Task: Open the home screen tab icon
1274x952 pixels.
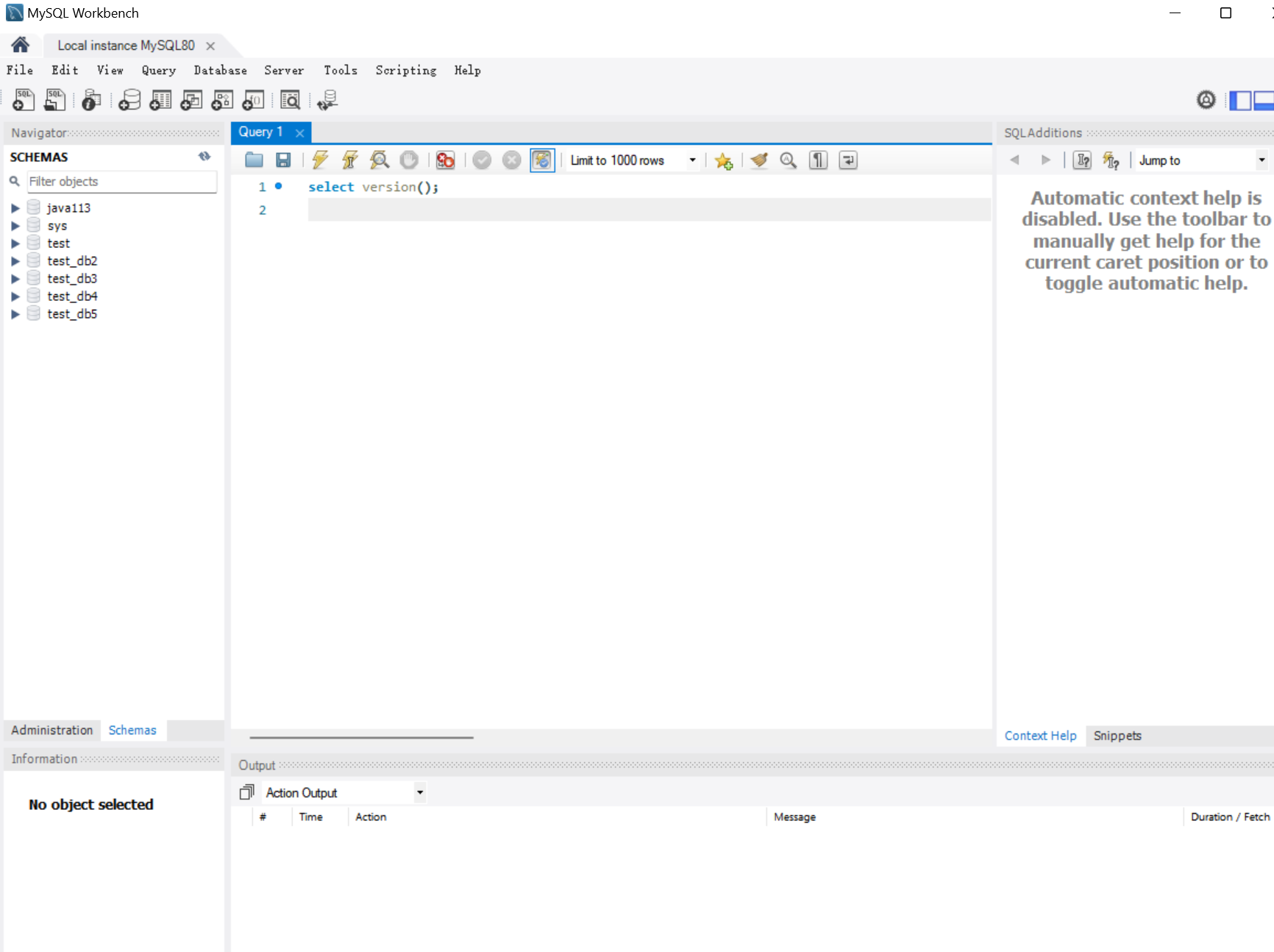Action: tap(20, 45)
